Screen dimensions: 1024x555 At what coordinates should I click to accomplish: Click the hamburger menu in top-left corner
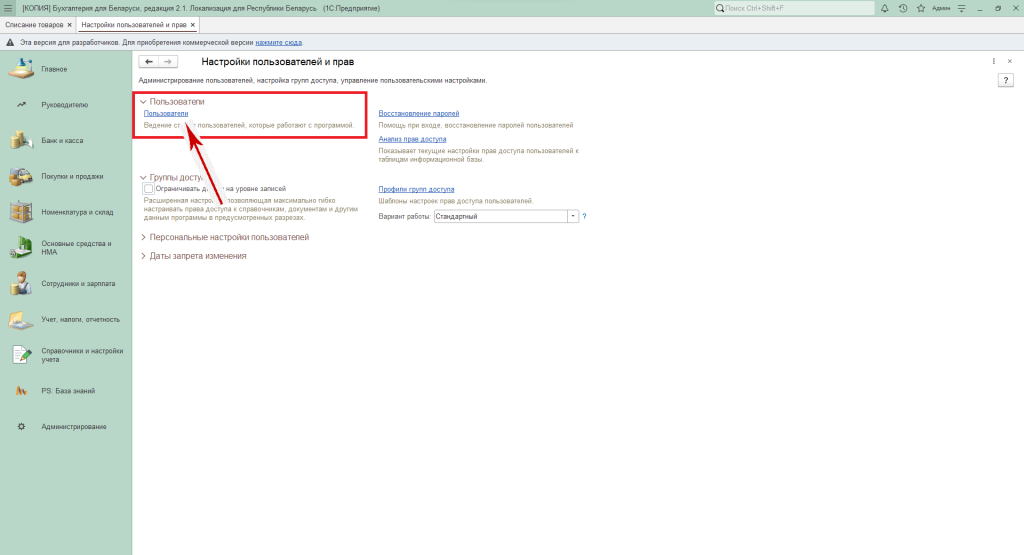click(9, 8)
